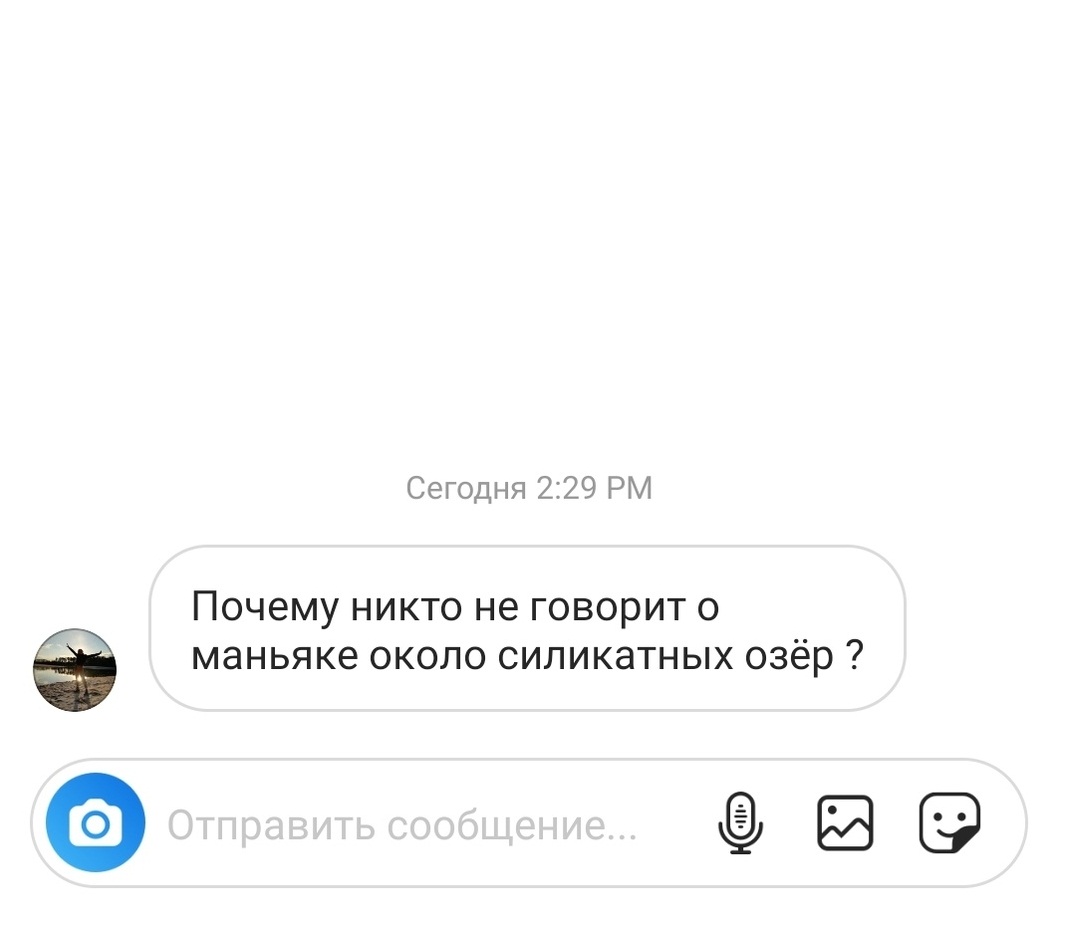1067x927 pixels.
Task: Tap the microphone voice message icon
Action: pyautogui.click(x=740, y=823)
